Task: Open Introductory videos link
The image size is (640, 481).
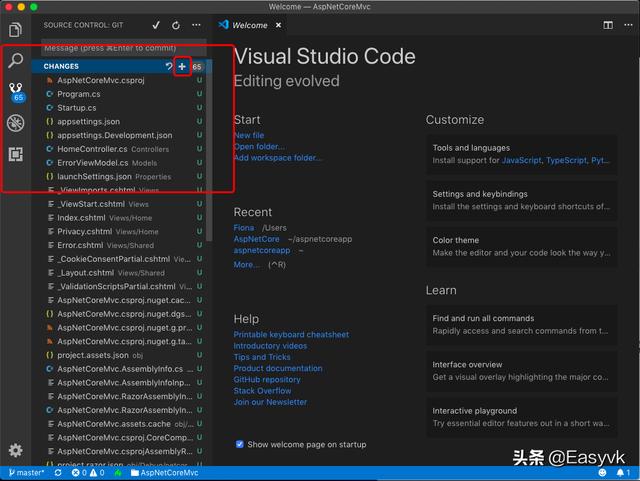Action: [x=270, y=346]
